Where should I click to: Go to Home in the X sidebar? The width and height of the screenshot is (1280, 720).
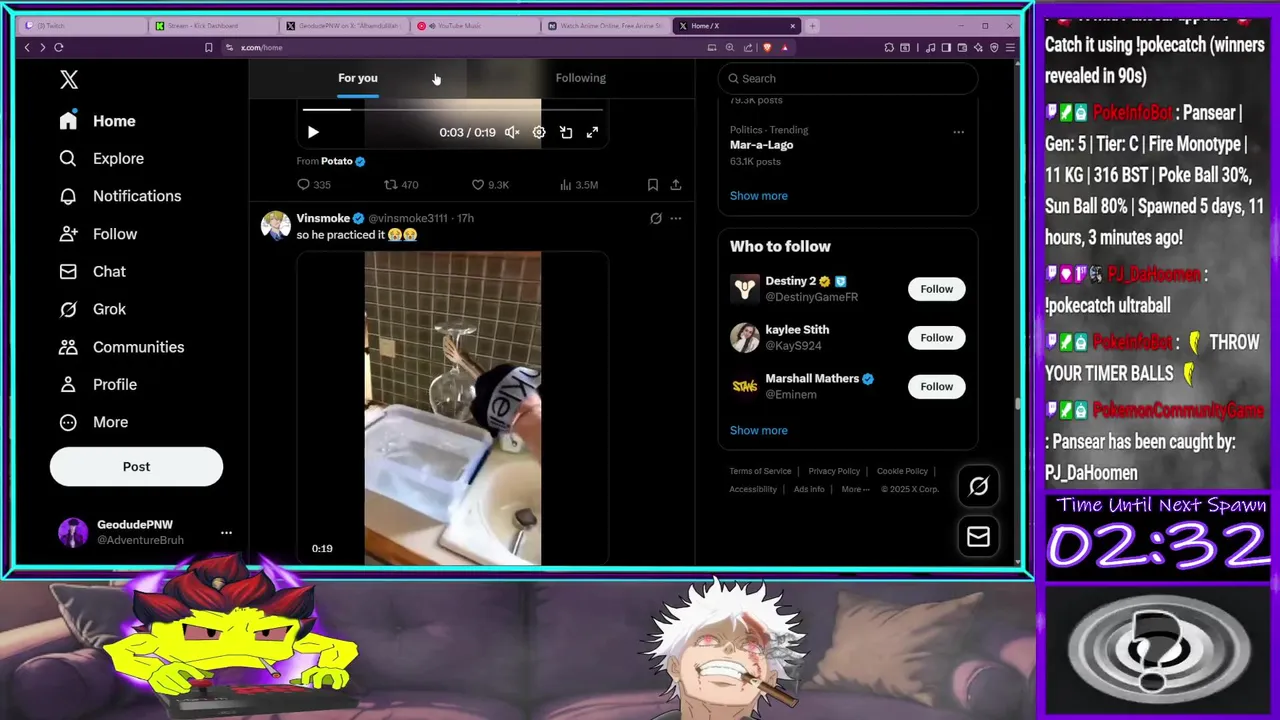[97, 121]
